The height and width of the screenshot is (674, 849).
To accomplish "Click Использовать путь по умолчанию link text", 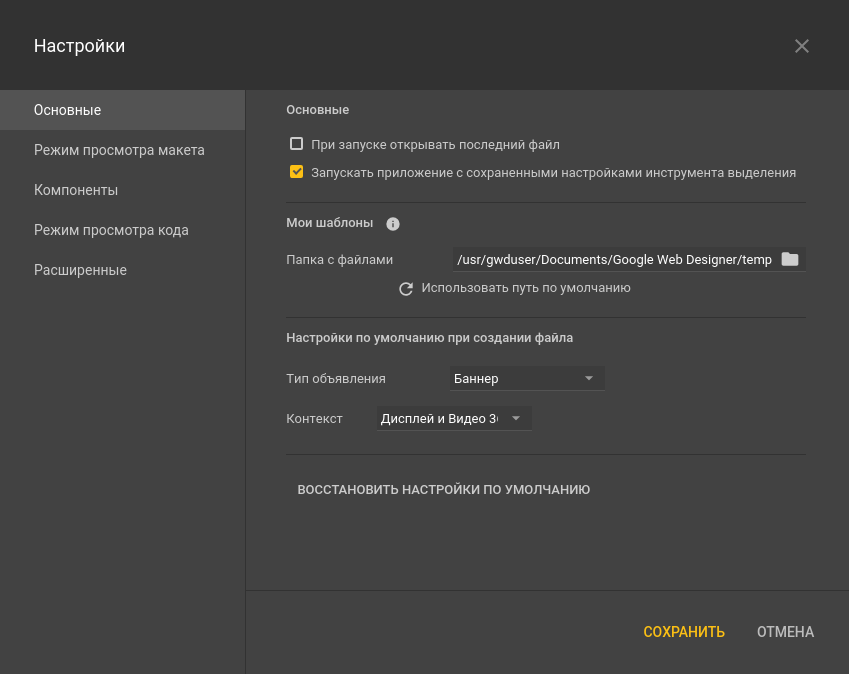I will point(526,288).
